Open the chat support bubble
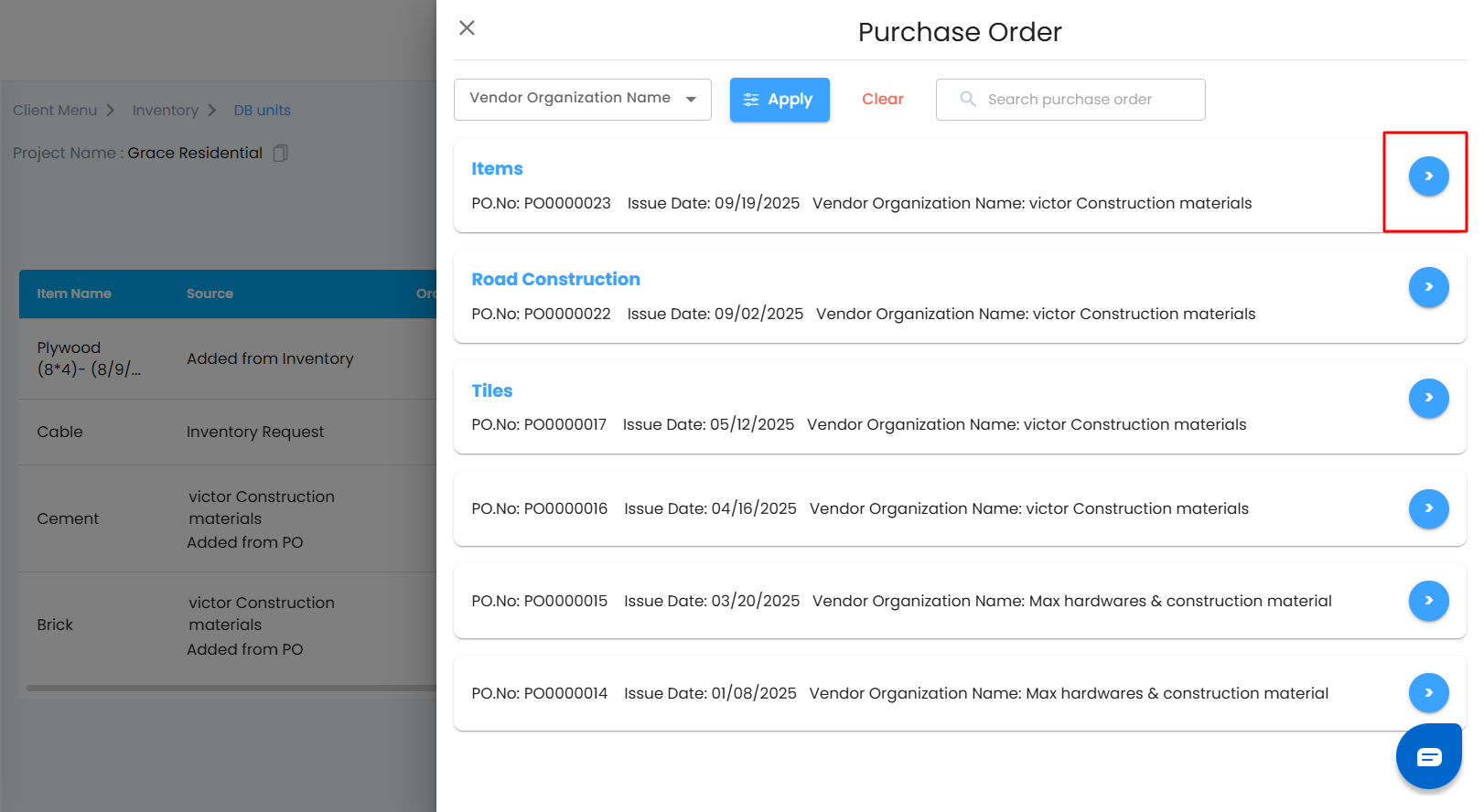 [1428, 756]
